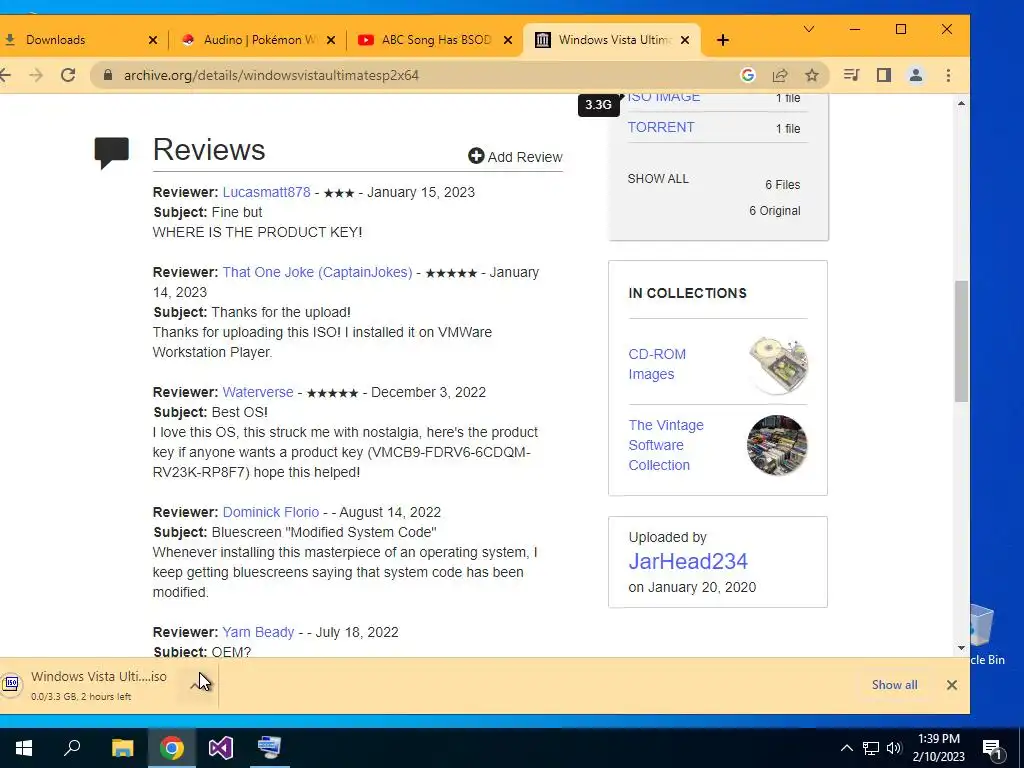This screenshot has height=768, width=1024.
Task: Click the Reviews speech bubble icon
Action: point(112,153)
